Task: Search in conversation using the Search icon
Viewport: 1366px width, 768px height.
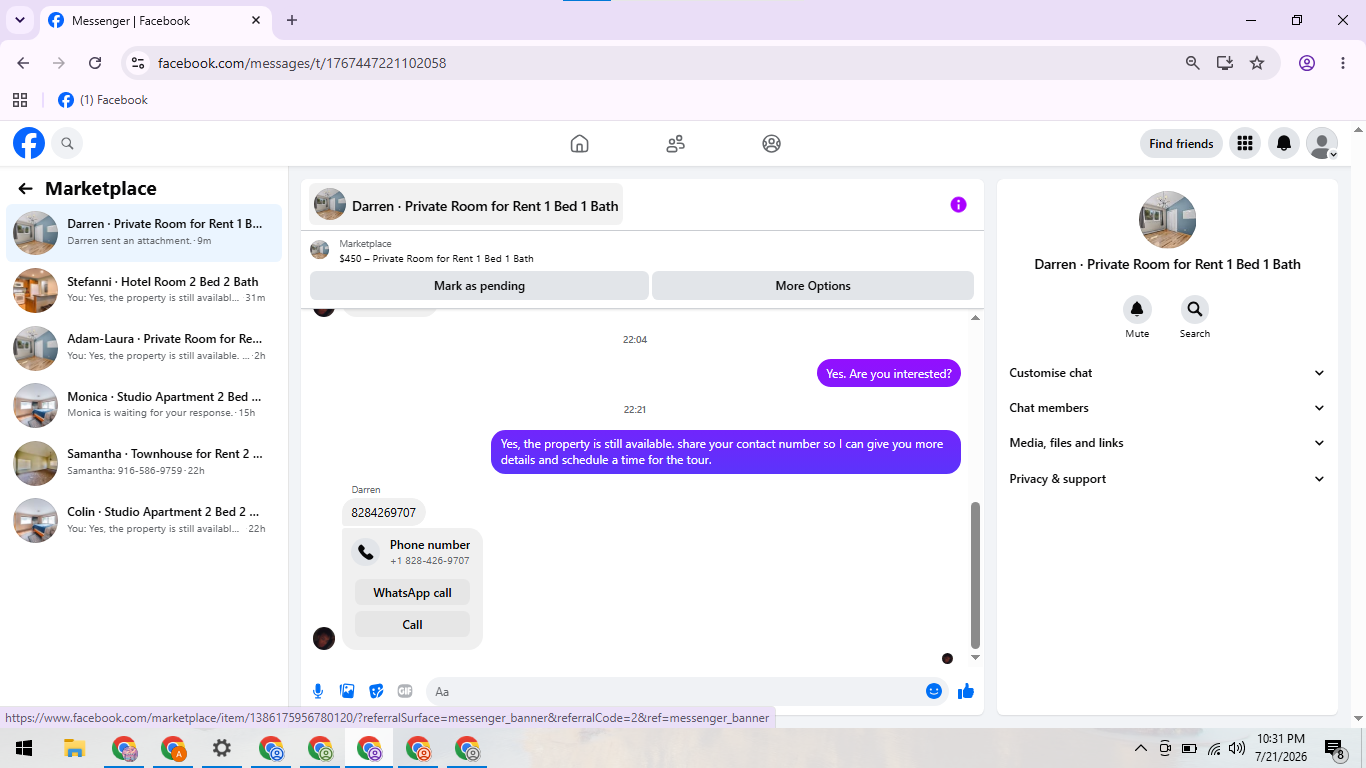Action: [1194, 309]
